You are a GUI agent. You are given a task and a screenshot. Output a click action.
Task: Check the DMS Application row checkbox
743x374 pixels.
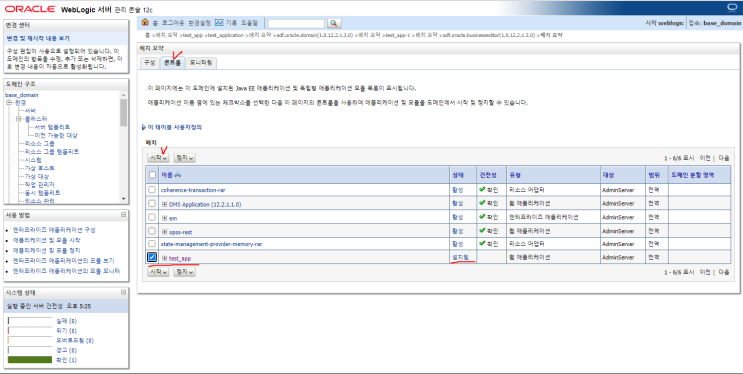(152, 203)
